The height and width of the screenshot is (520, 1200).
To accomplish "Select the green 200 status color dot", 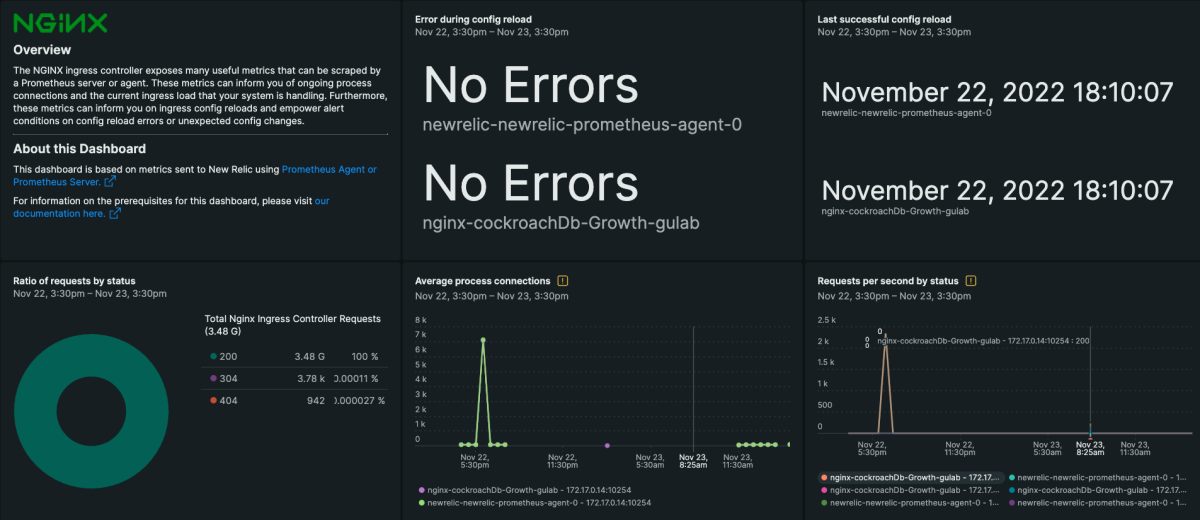I will (x=213, y=356).
